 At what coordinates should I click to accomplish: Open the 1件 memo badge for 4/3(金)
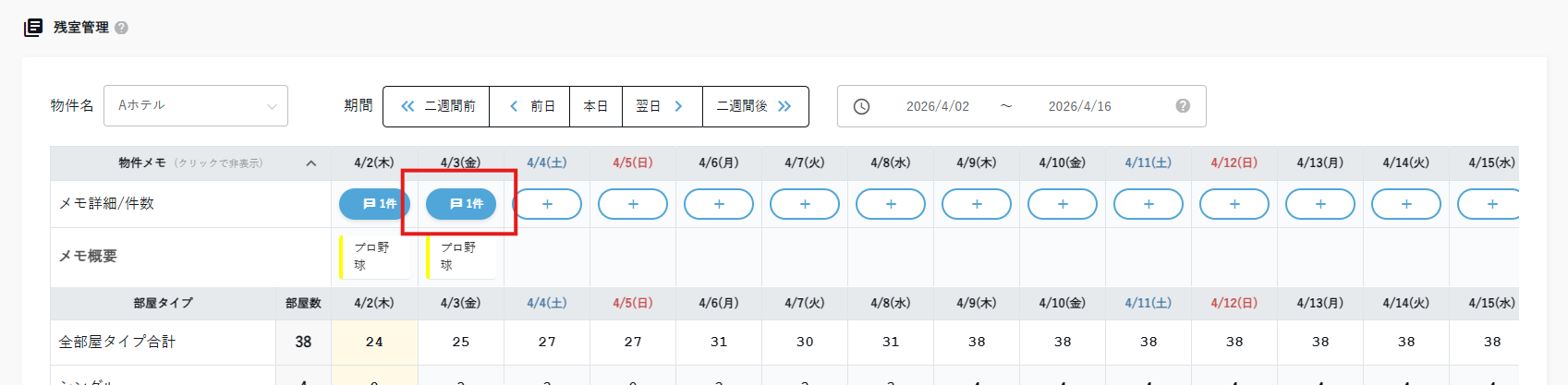tap(461, 204)
